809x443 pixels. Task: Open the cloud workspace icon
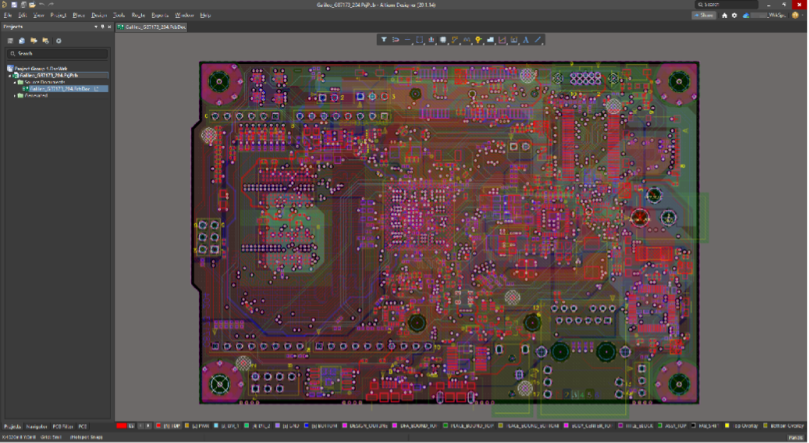(x=746, y=15)
